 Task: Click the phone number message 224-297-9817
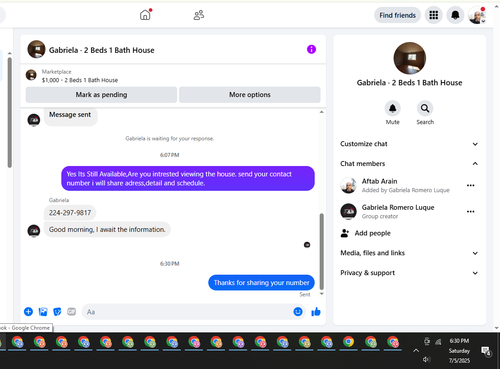click(70, 213)
